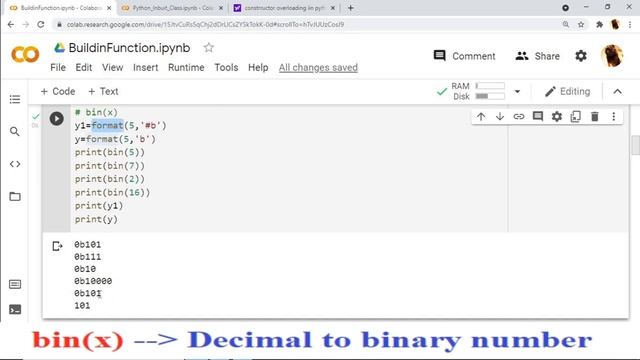The height and width of the screenshot is (360, 640).
Task: Open the Edit menu
Action: click(x=84, y=67)
